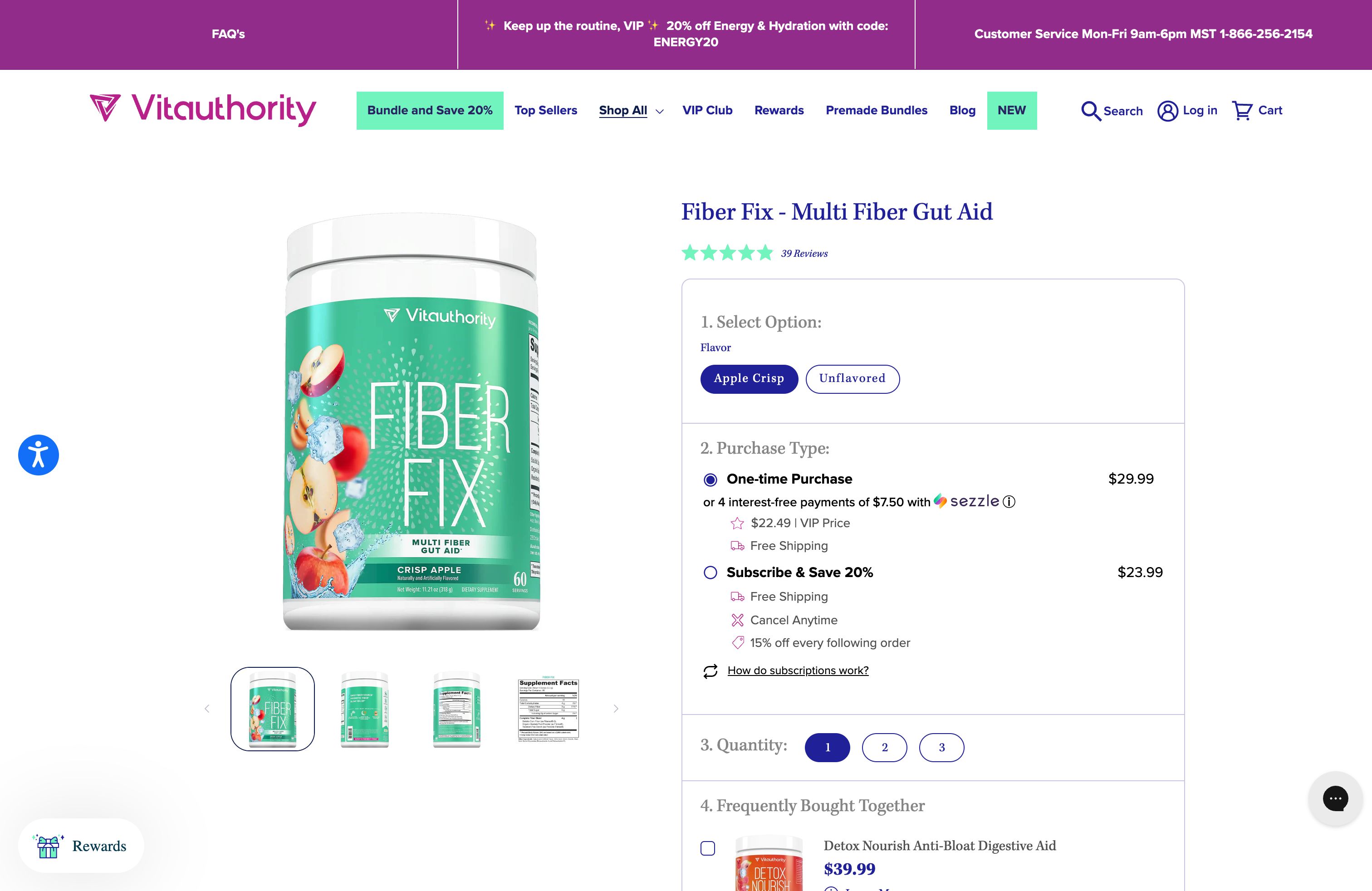
Task: Open the Rewards gift popup
Action: (81, 846)
